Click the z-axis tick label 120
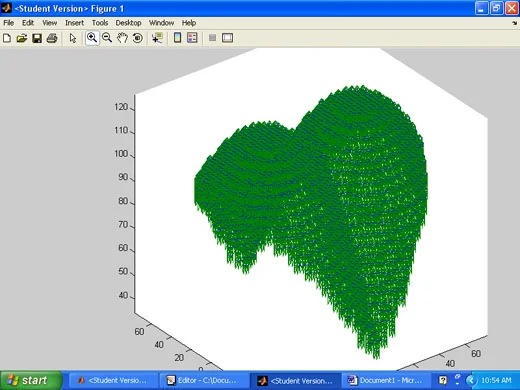Image resolution: width=520 pixels, height=390 pixels. pos(121,107)
